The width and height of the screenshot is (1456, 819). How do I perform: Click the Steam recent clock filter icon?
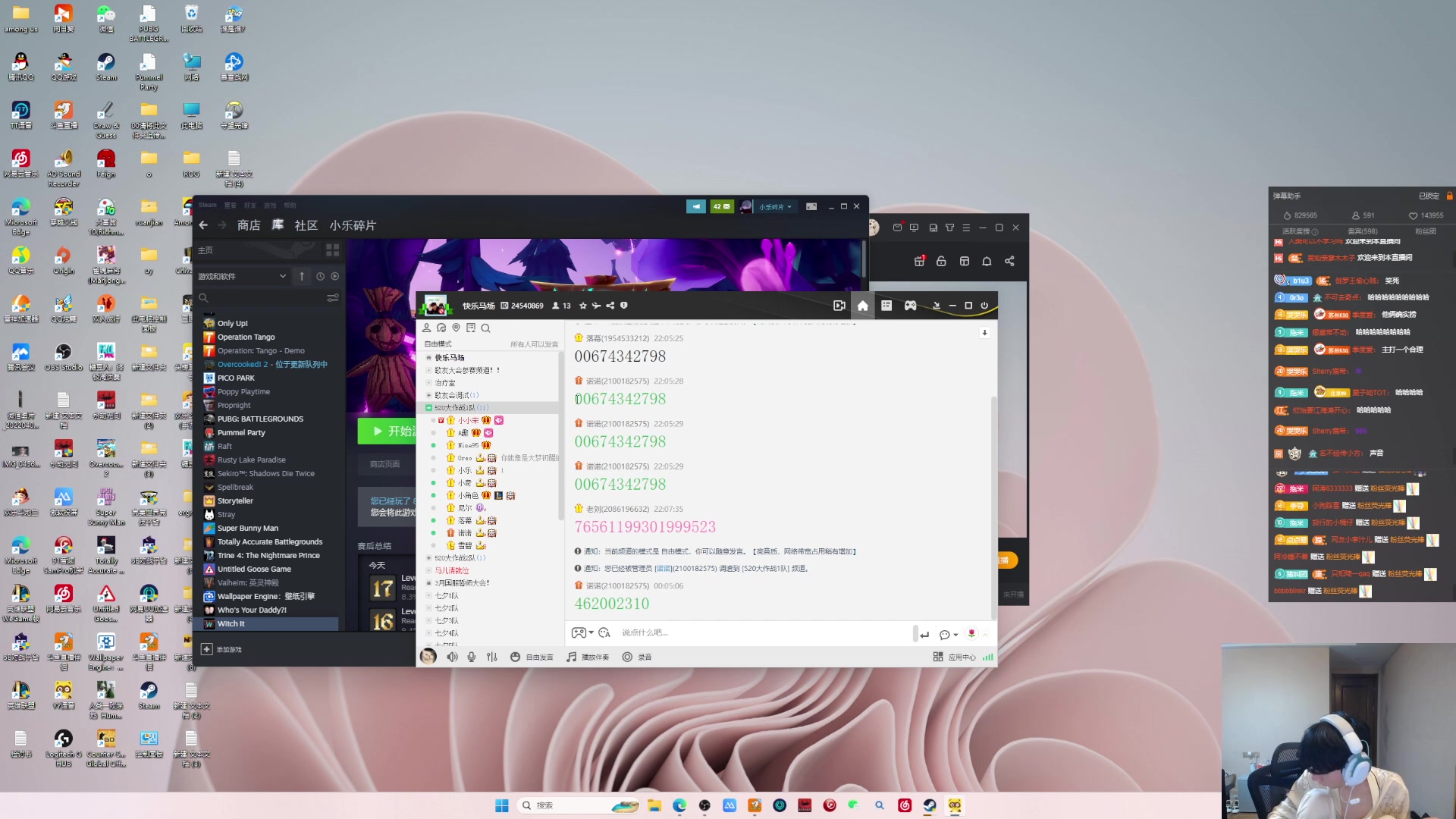point(320,276)
